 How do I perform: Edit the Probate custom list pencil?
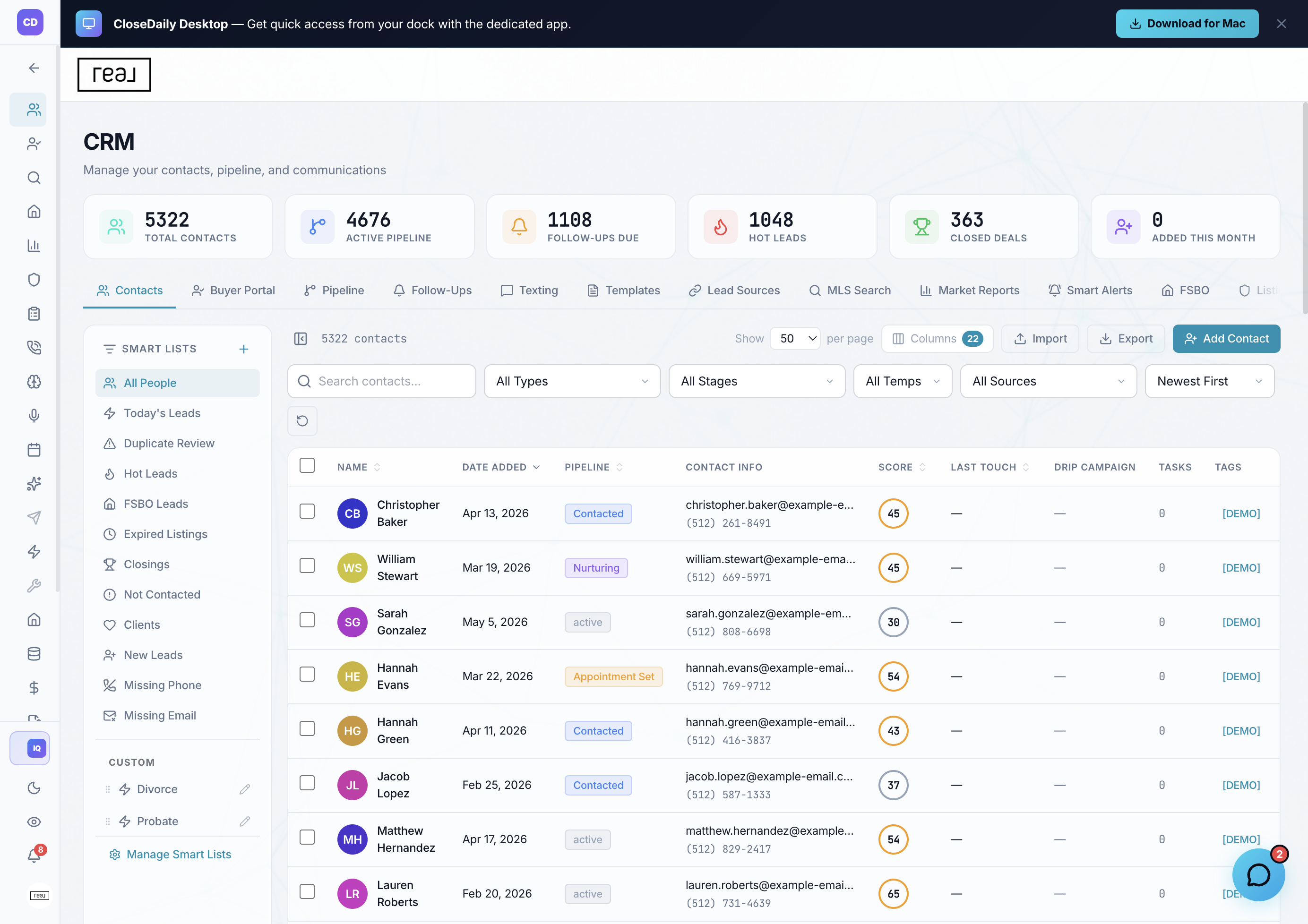[245, 821]
